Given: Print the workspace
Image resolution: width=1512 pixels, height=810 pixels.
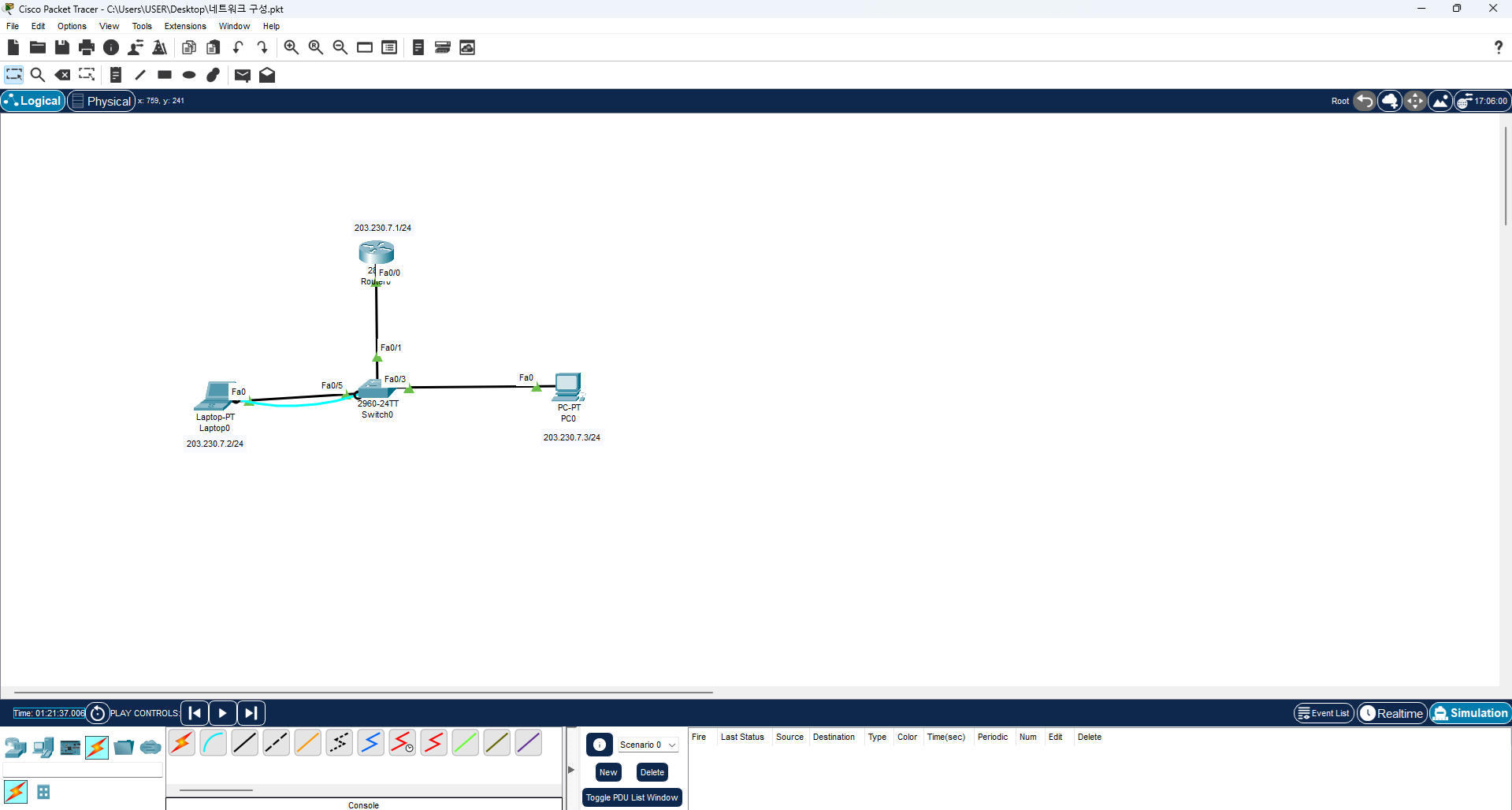Looking at the screenshot, I should coord(87,47).
